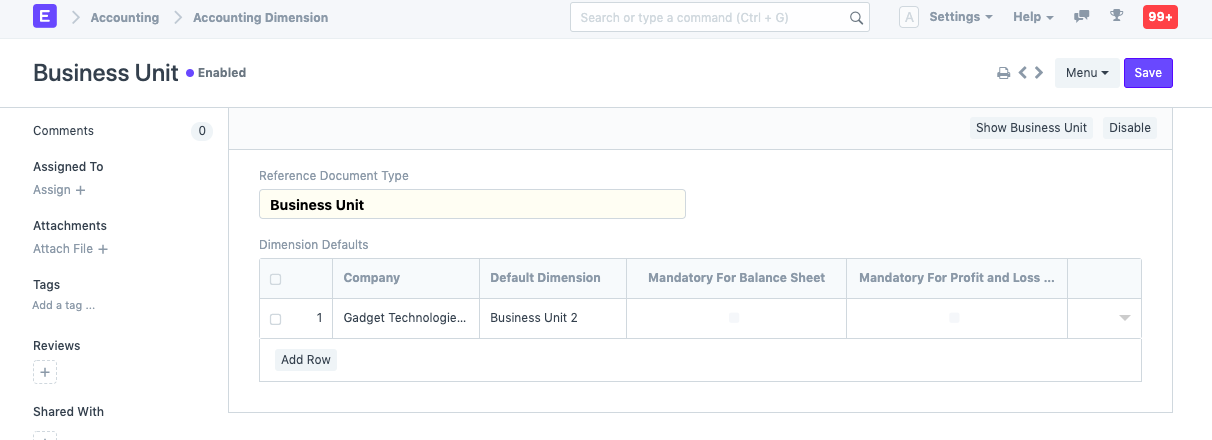
Task: Navigate to Accounting breadcrumb
Action: (x=125, y=17)
